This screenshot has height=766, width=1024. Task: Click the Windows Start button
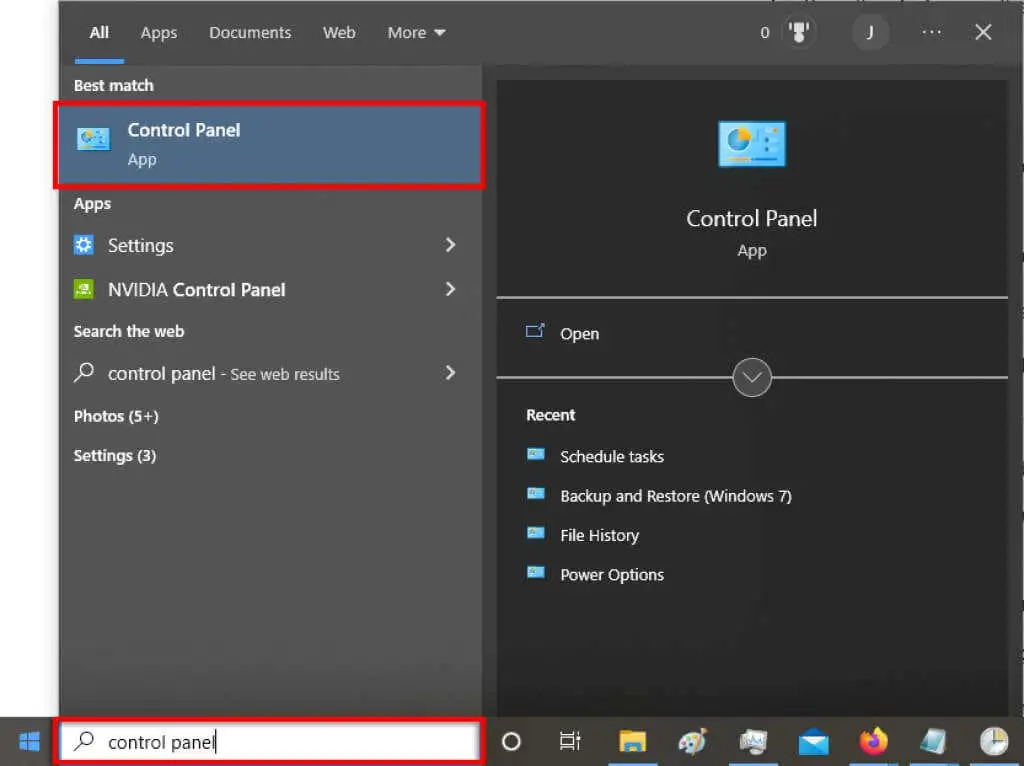coord(29,742)
